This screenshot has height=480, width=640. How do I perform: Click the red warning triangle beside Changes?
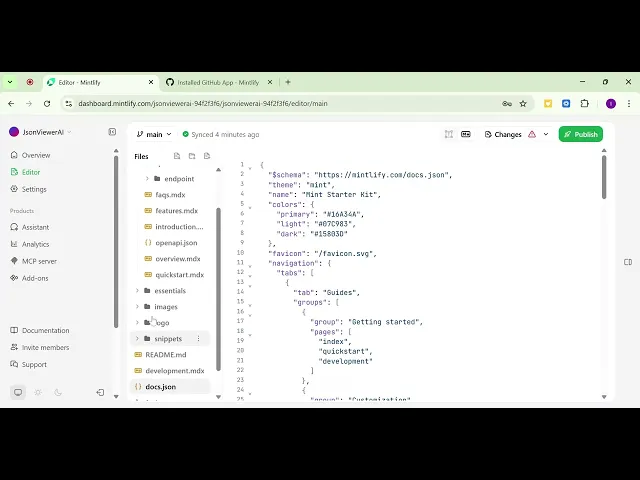tap(532, 134)
